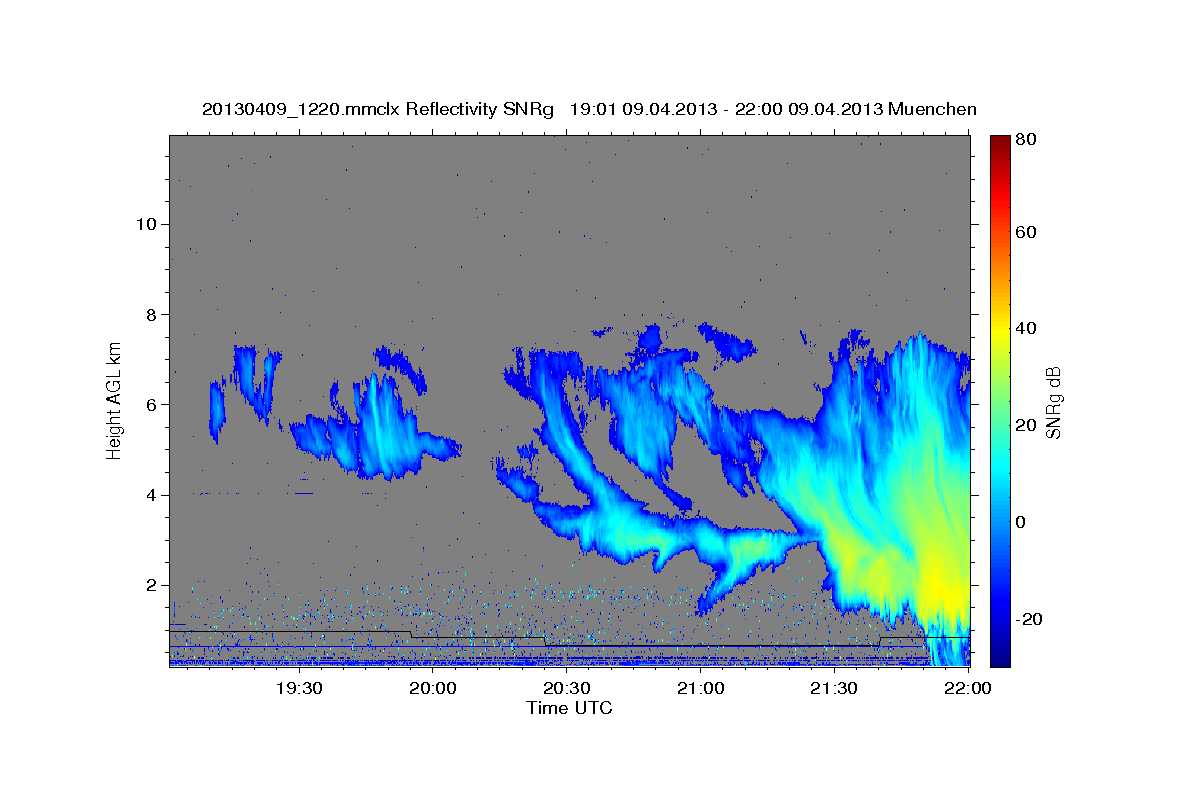The image size is (1200, 800).
Task: Click the 19:30 time tick label
Action: click(x=298, y=688)
